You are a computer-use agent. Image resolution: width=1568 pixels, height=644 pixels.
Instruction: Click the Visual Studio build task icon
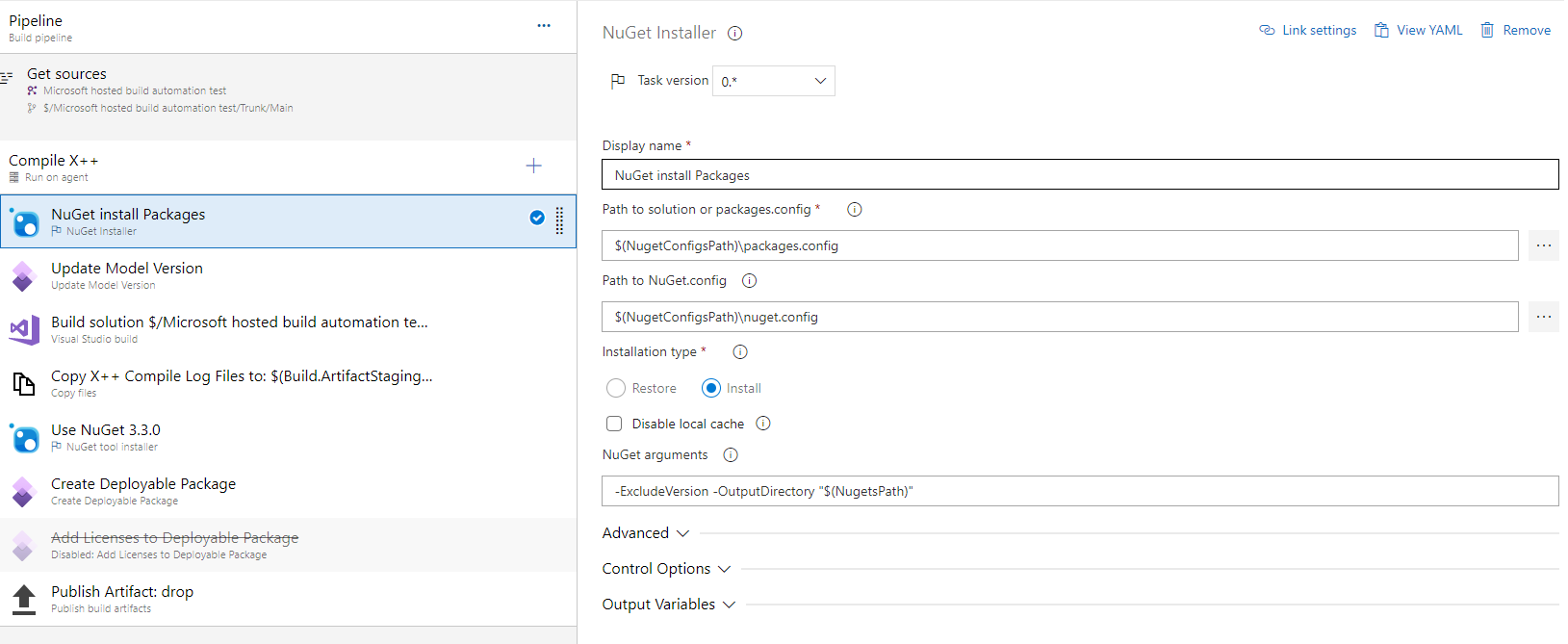pyautogui.click(x=24, y=330)
